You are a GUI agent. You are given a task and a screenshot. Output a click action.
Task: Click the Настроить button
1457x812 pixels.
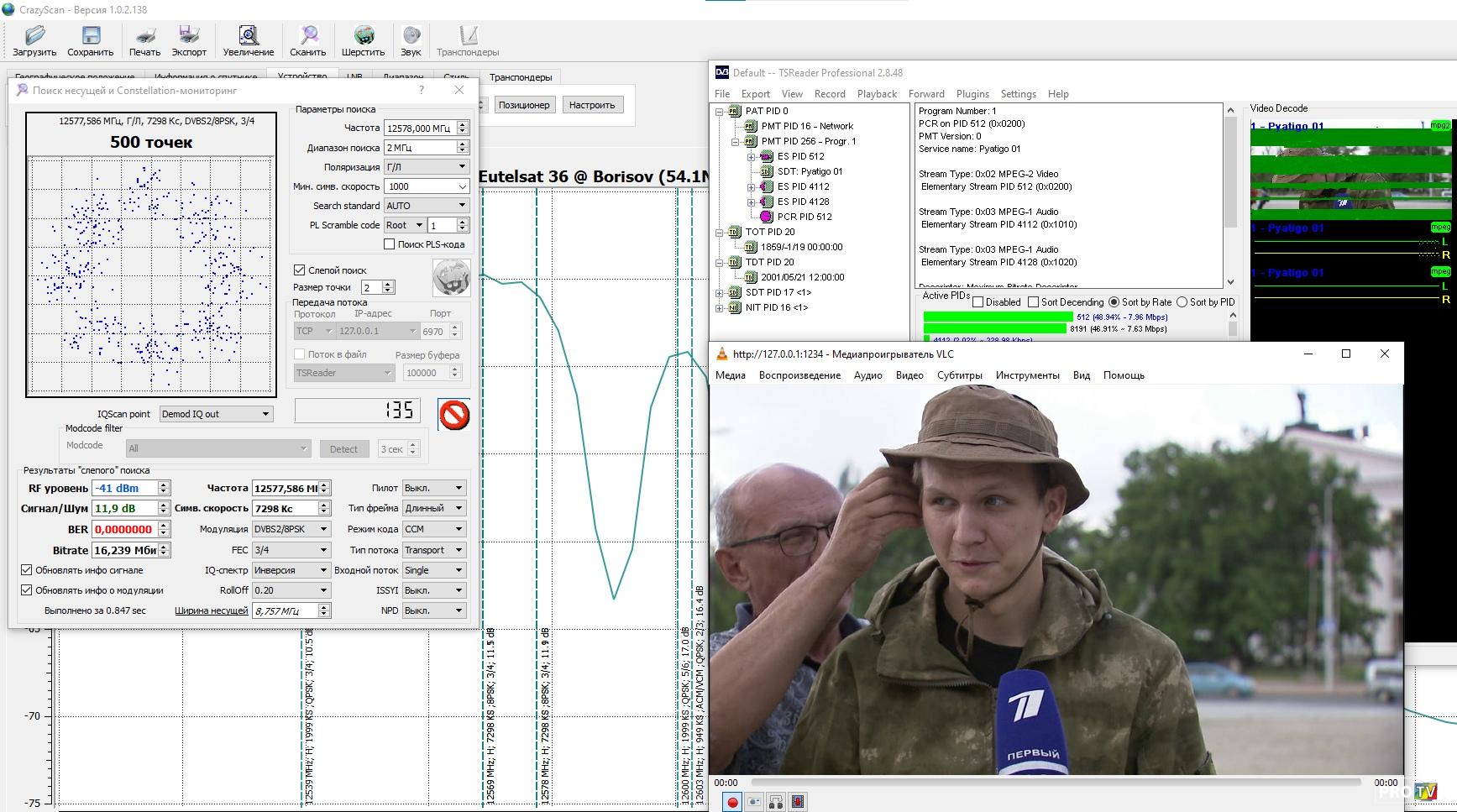pyautogui.click(x=591, y=105)
